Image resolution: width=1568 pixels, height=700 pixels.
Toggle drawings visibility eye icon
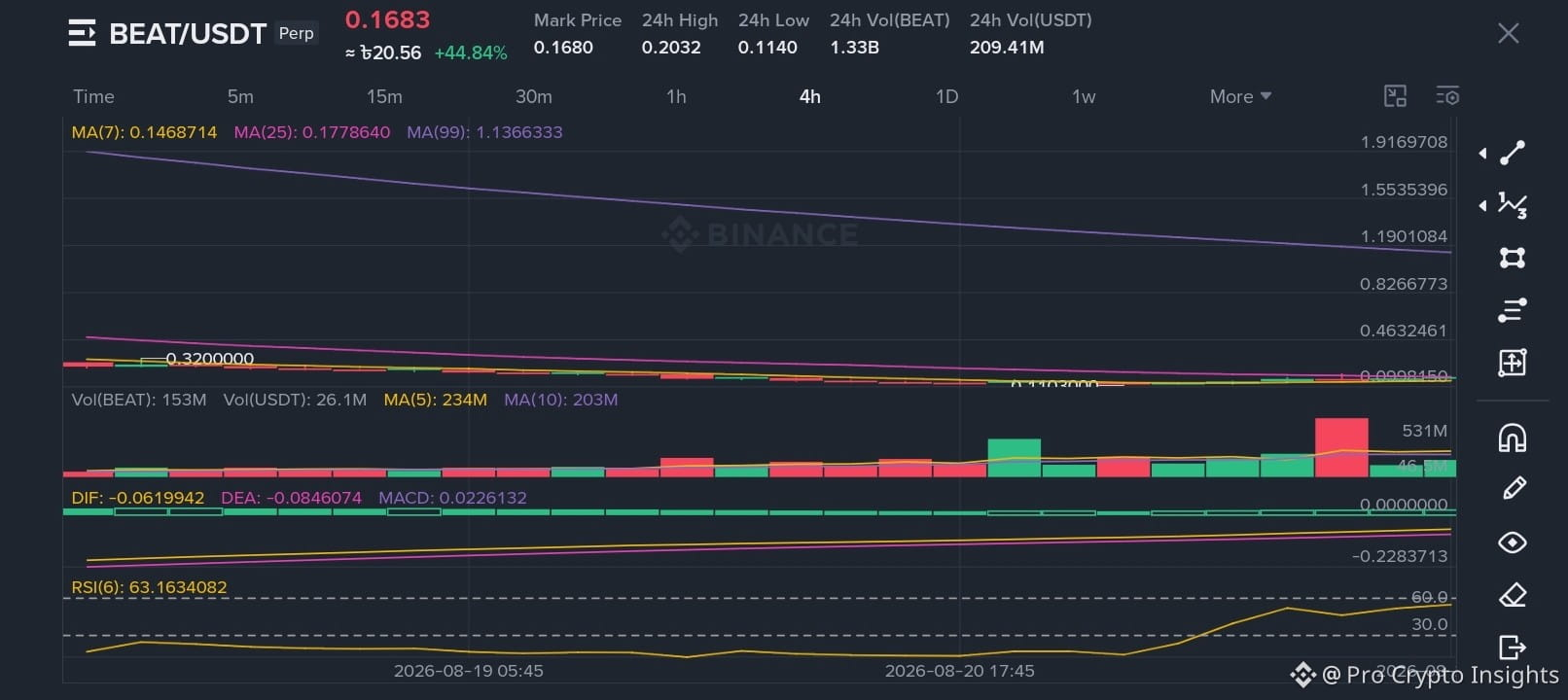click(1513, 542)
